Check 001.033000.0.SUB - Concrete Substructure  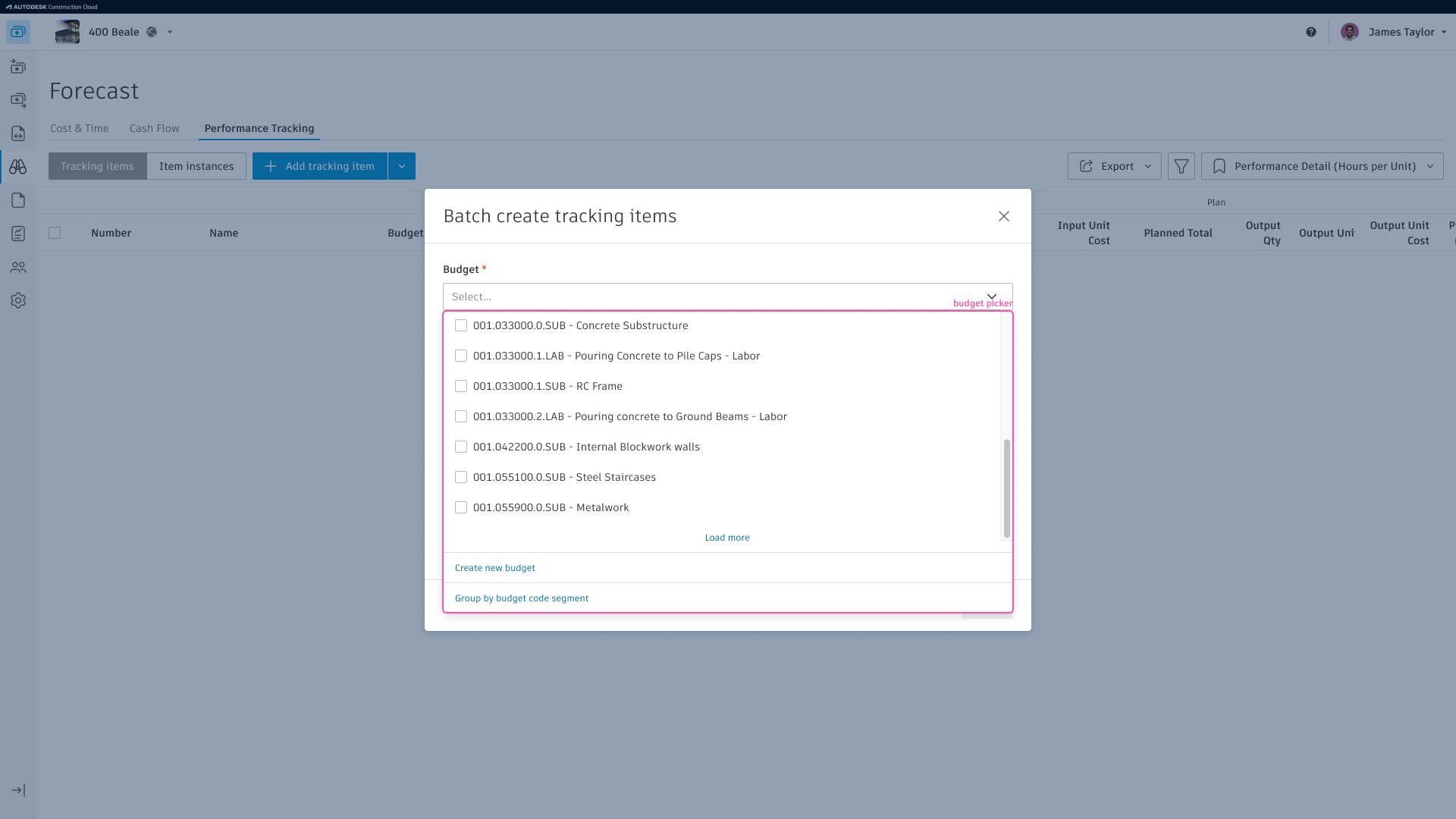(x=461, y=325)
